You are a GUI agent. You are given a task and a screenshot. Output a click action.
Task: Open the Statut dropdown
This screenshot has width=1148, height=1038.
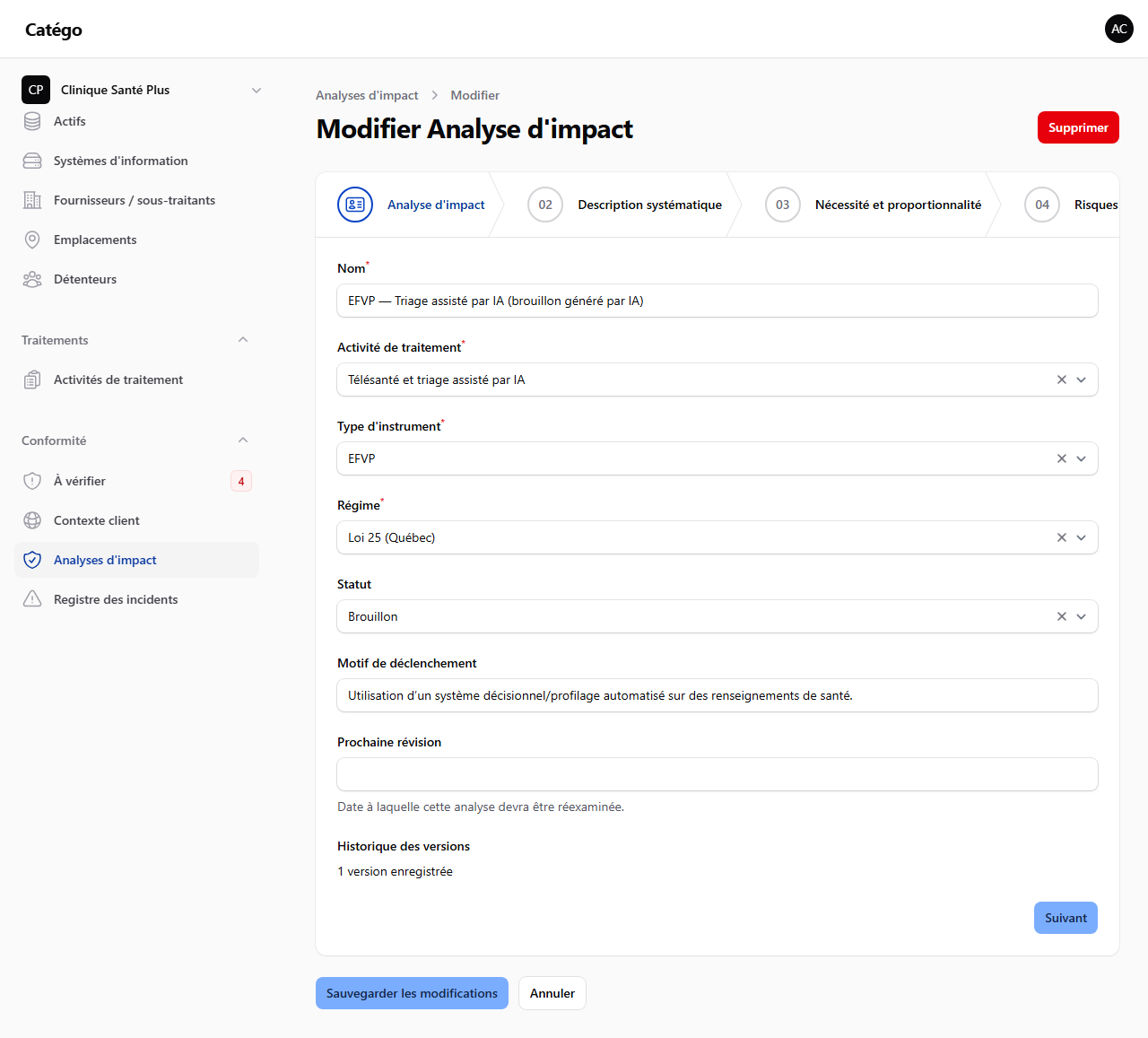point(1082,616)
